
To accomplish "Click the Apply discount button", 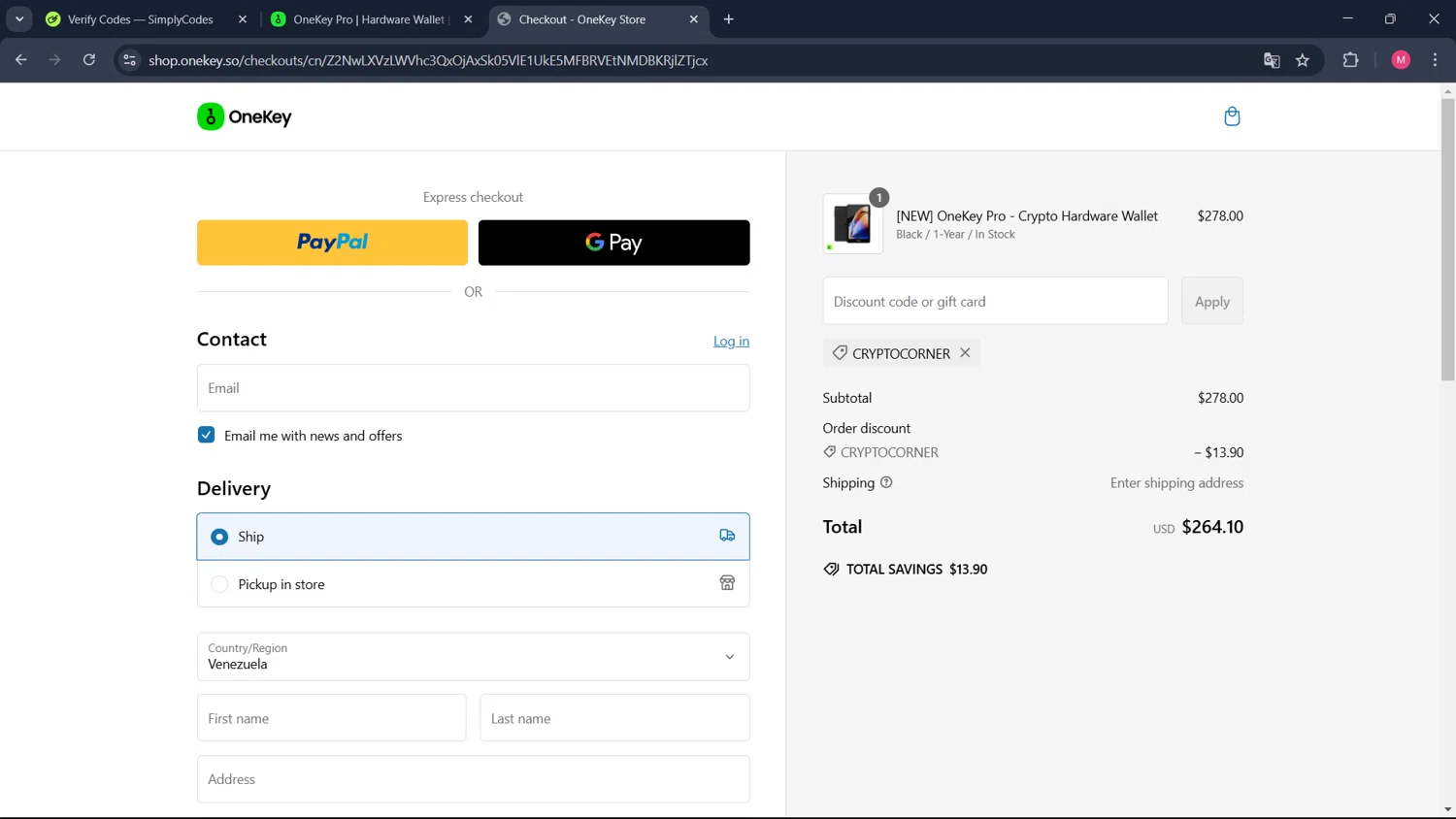I will [x=1212, y=301].
